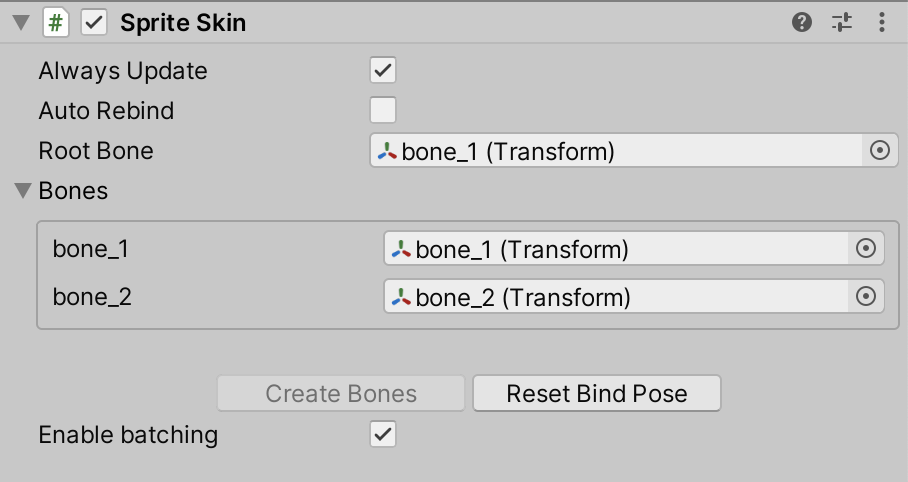The image size is (908, 482).
Task: Open the component presets slider icon
Action: tap(842, 23)
